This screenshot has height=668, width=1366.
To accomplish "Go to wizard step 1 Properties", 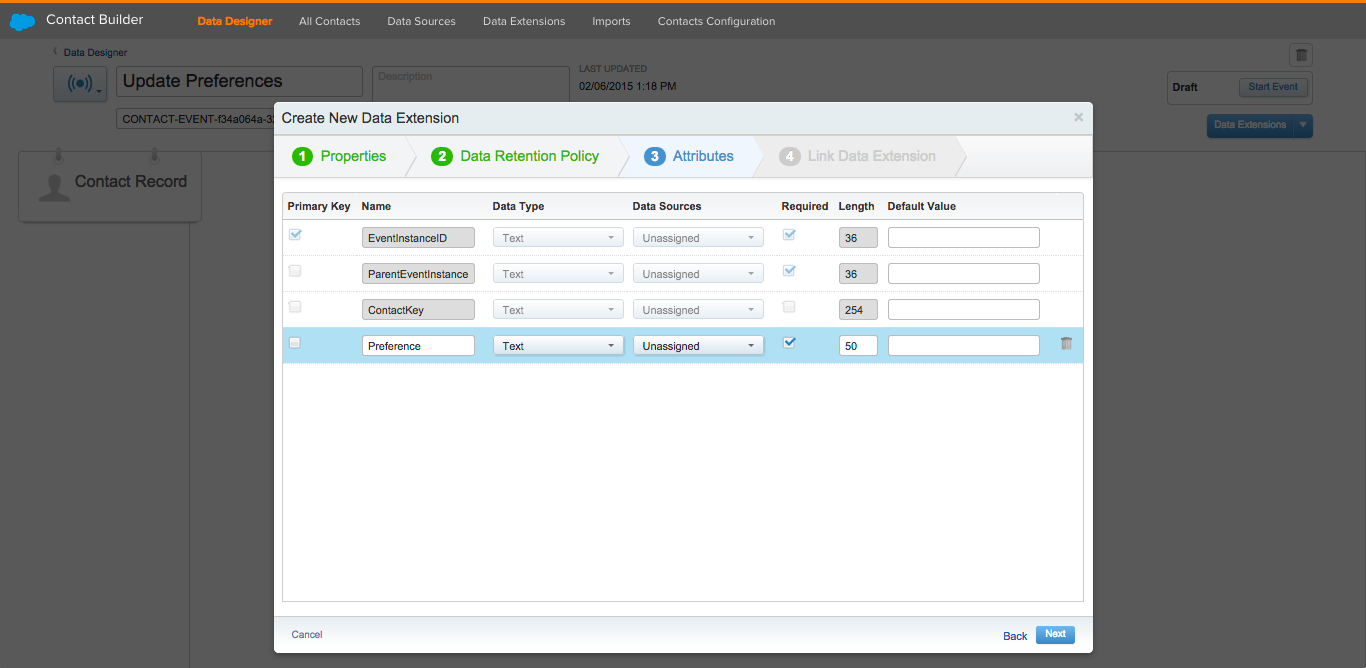I will coord(340,156).
